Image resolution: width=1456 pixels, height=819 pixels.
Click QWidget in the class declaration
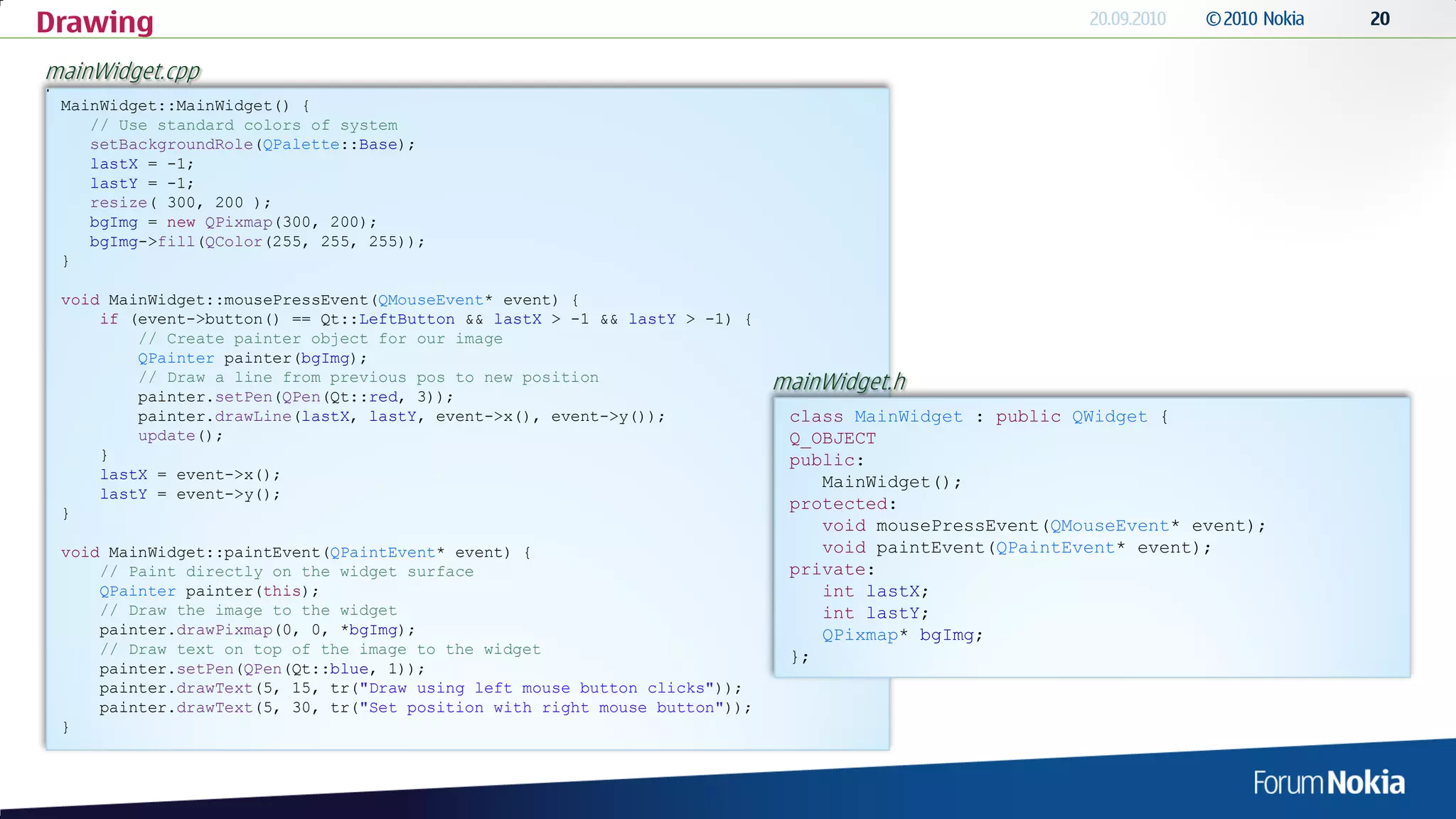click(1109, 417)
